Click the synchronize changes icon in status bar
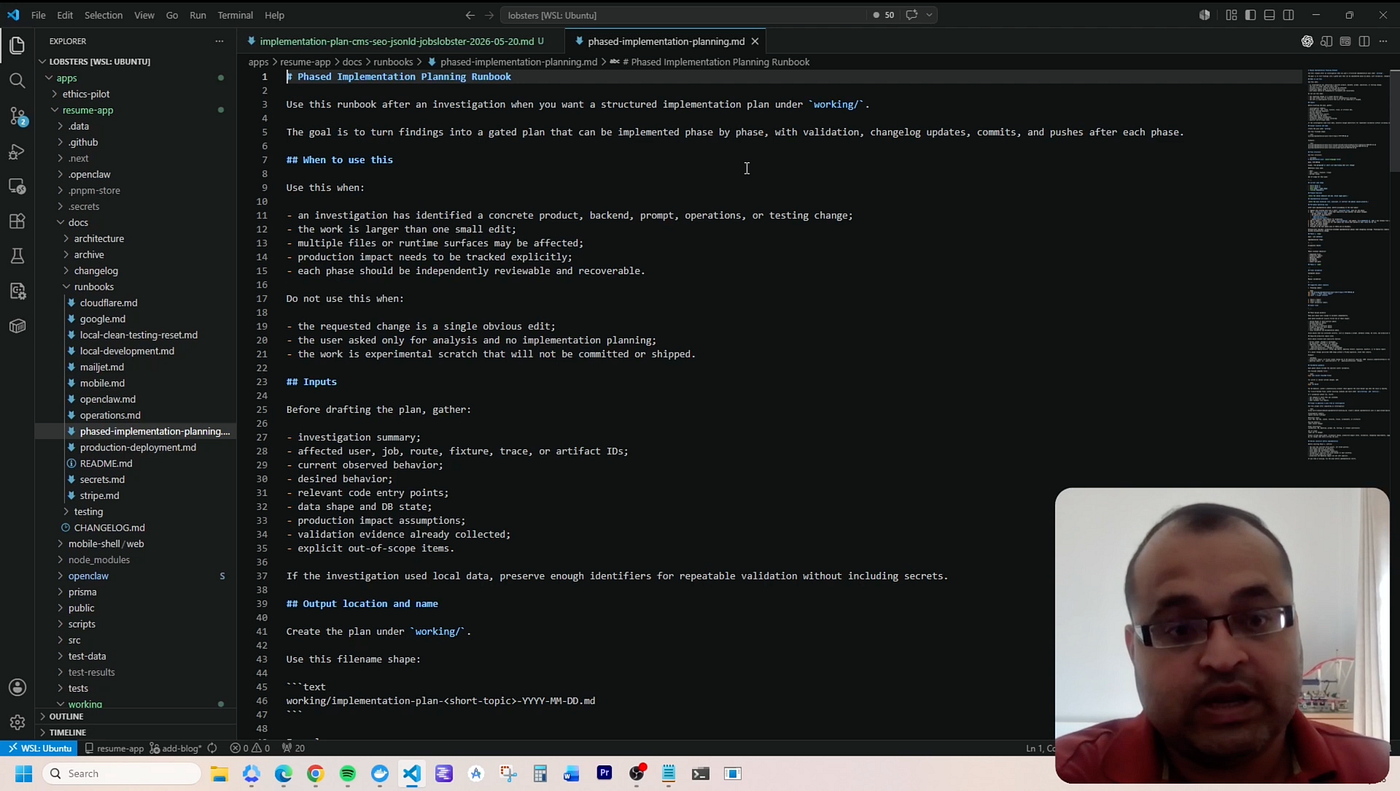The height and width of the screenshot is (791, 1400). 212,748
